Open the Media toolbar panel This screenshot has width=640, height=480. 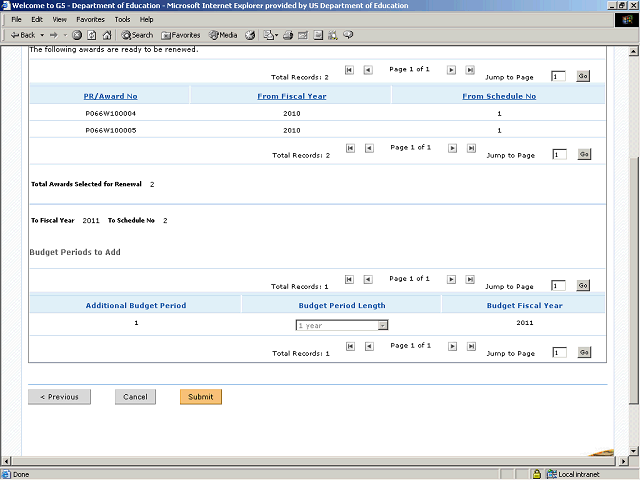pyautogui.click(x=222, y=35)
